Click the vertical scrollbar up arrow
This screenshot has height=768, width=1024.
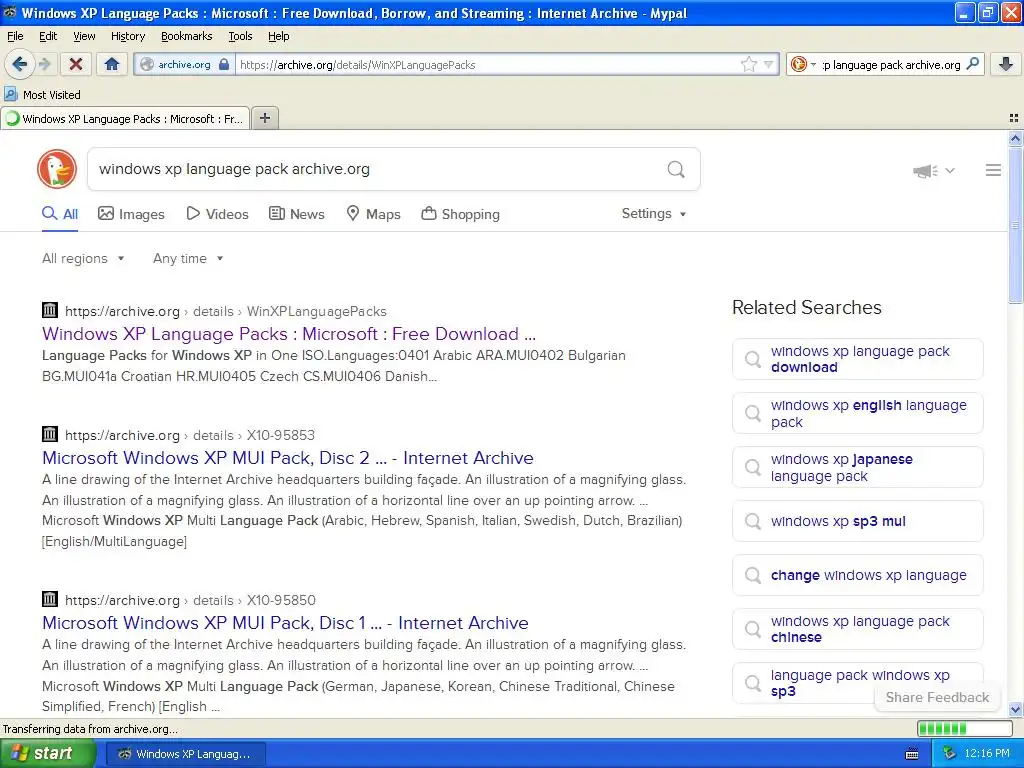tap(1015, 138)
